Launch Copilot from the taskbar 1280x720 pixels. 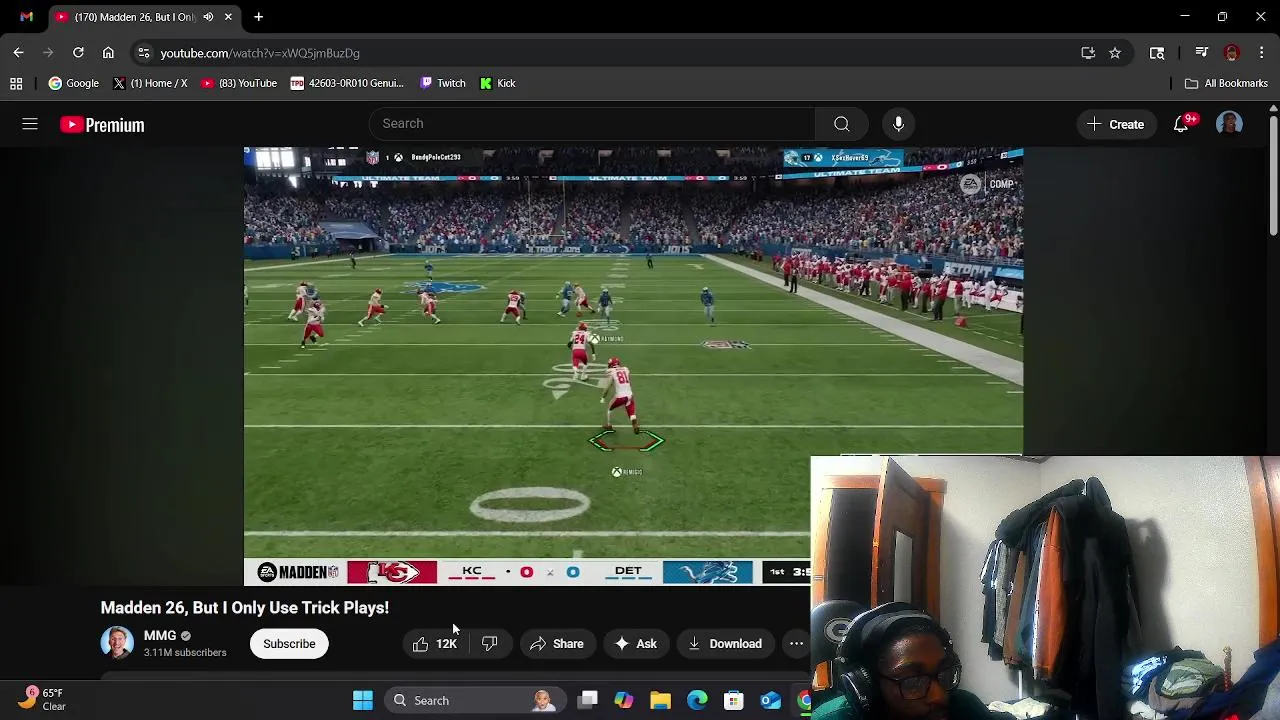click(x=624, y=700)
